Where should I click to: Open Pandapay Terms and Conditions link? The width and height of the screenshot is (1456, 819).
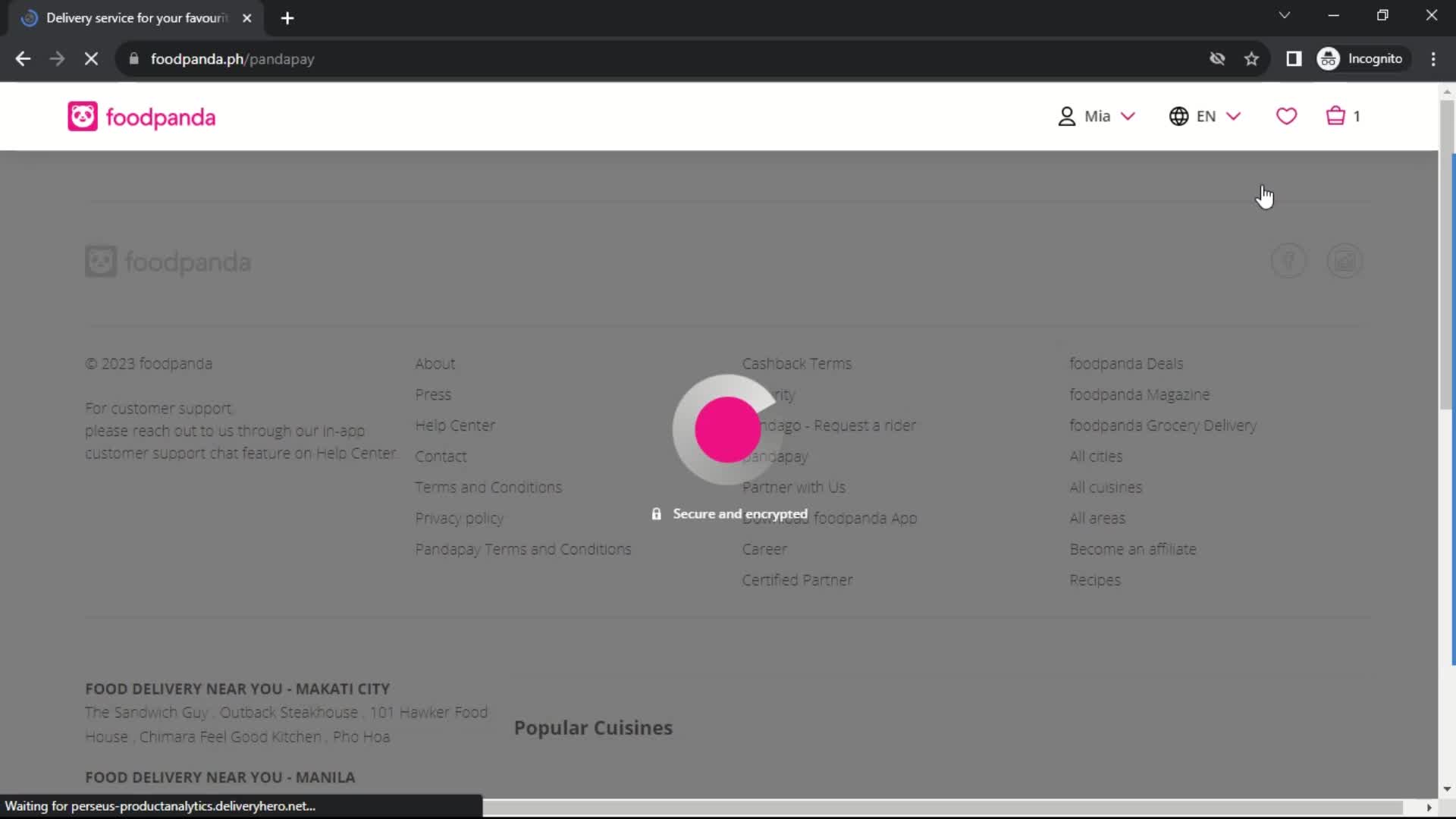pyautogui.click(x=522, y=549)
